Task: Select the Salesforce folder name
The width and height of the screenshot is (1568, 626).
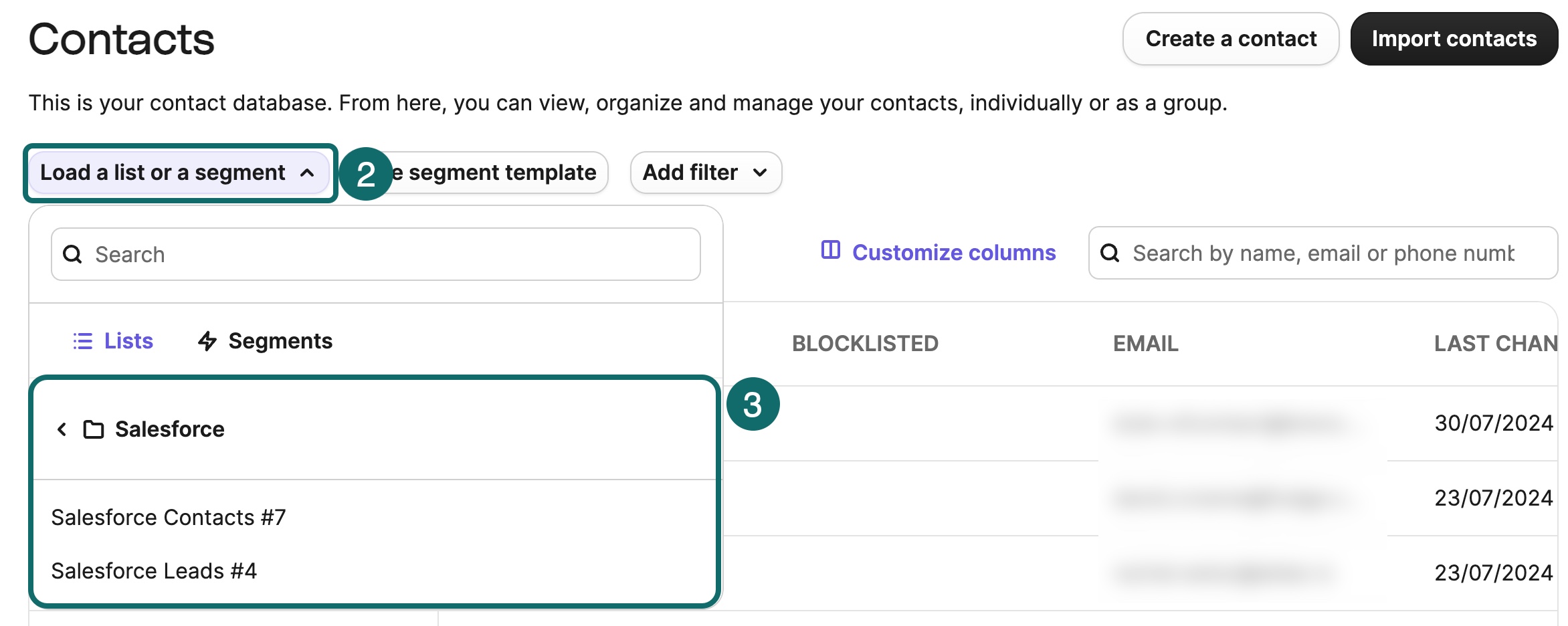Action: (170, 429)
